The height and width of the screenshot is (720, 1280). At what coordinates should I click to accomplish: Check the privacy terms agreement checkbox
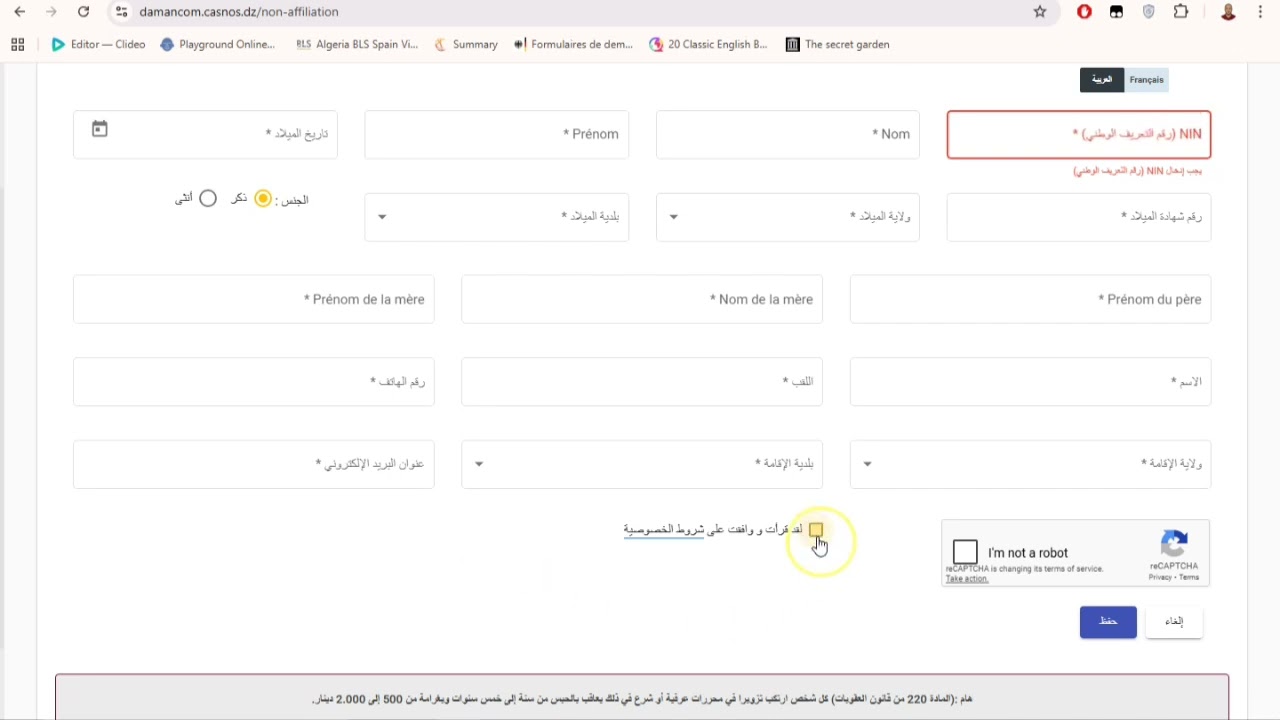[816, 530]
